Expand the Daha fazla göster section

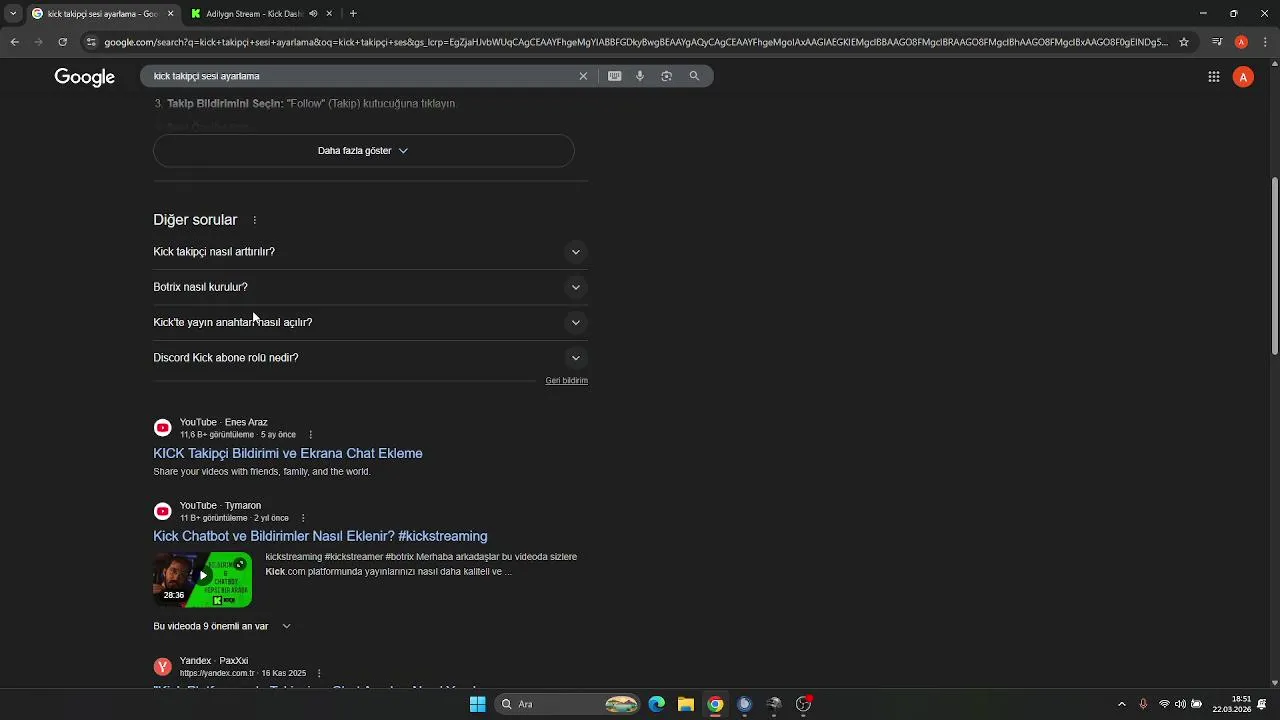tap(364, 151)
